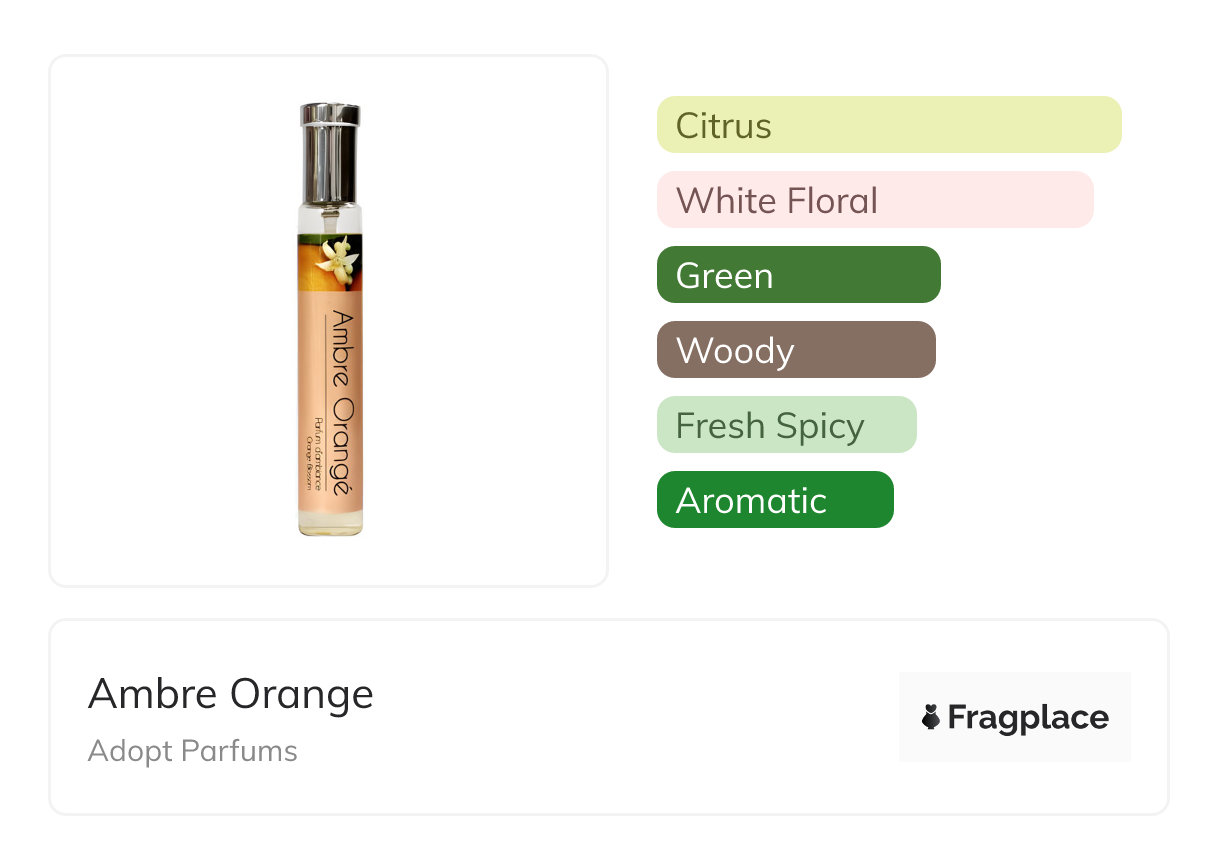Select the Citrus accord bar
Viewport: 1218px width, 864px height.
pyautogui.click(x=889, y=125)
